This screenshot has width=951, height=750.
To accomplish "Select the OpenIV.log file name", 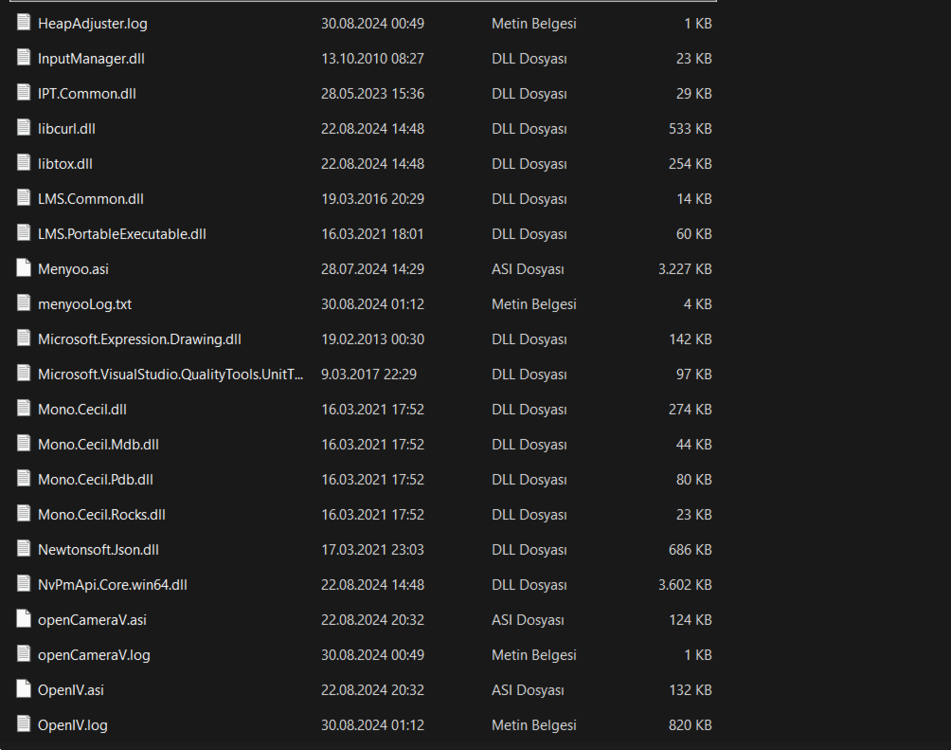I will pos(72,725).
